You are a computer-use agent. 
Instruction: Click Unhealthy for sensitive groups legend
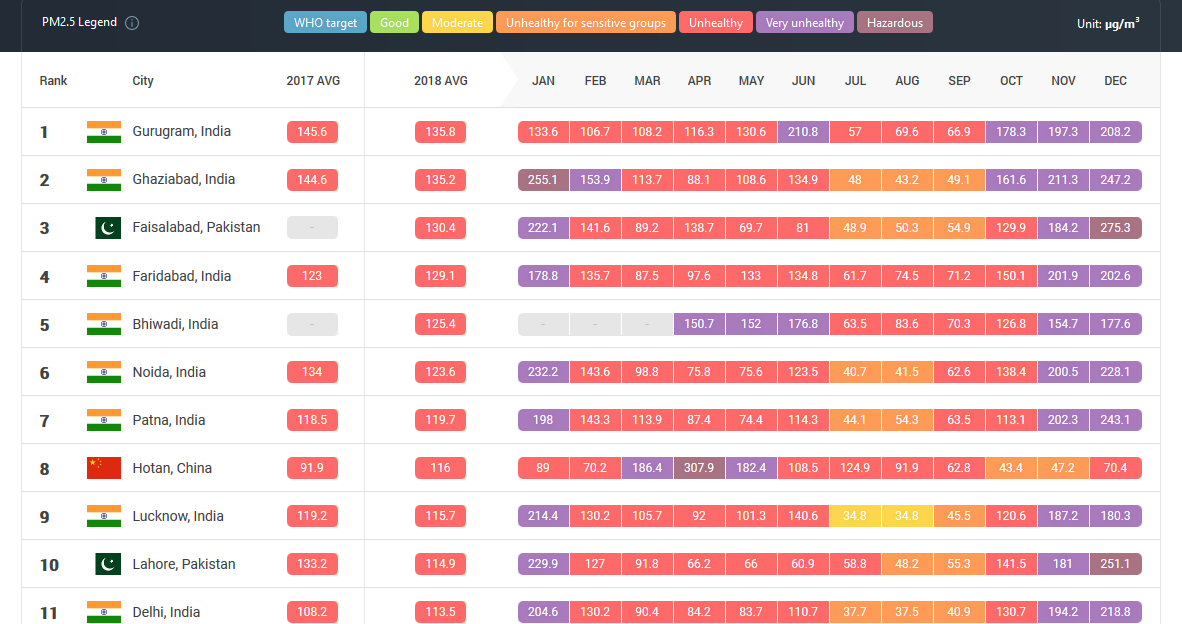(x=585, y=23)
